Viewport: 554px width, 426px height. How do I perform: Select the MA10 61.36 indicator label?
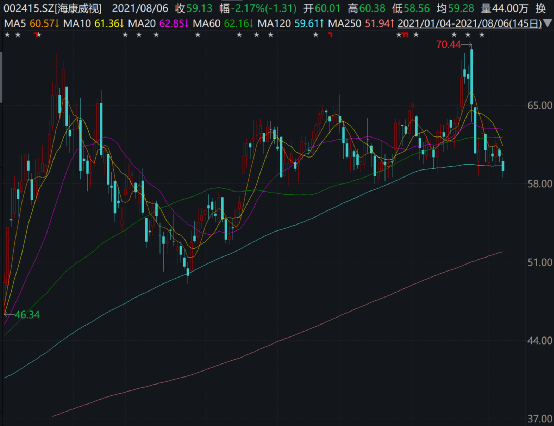coord(94,24)
